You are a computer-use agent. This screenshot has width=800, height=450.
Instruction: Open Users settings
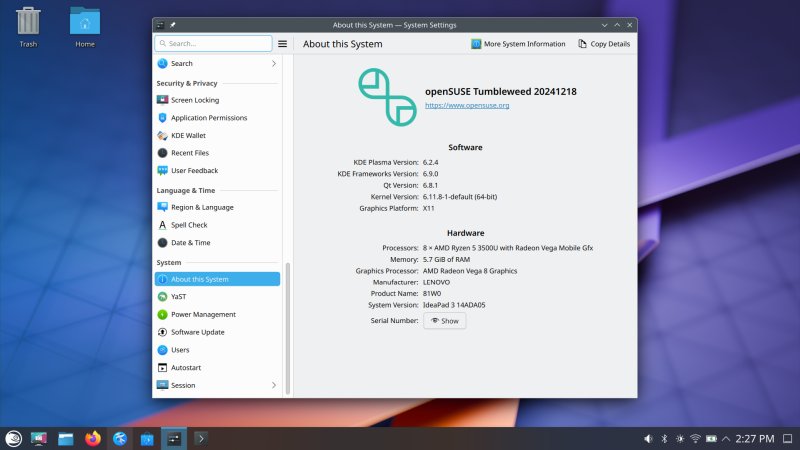(217, 350)
